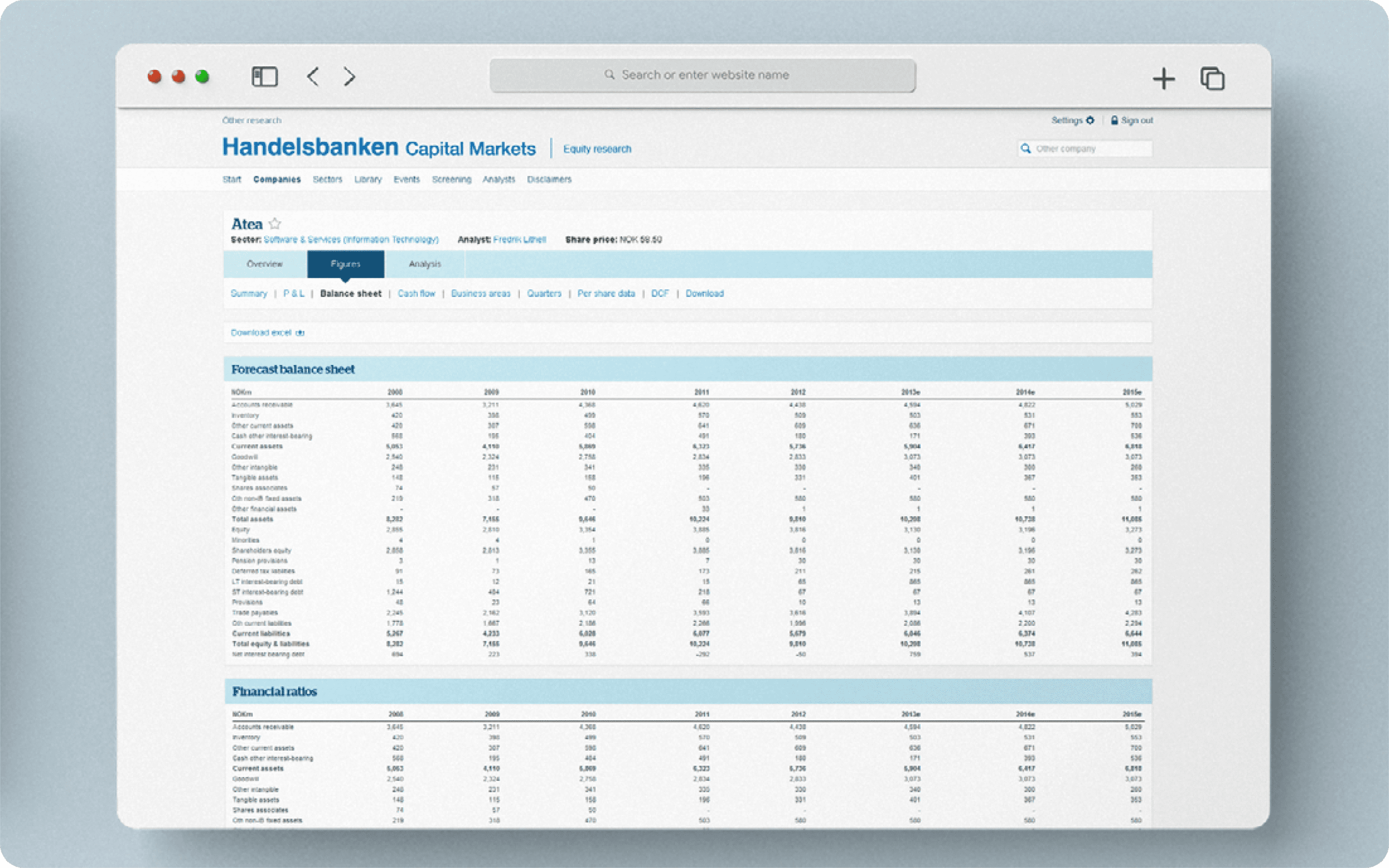Click the browser back arrow
Image resolution: width=1389 pixels, height=868 pixels.
coord(313,76)
